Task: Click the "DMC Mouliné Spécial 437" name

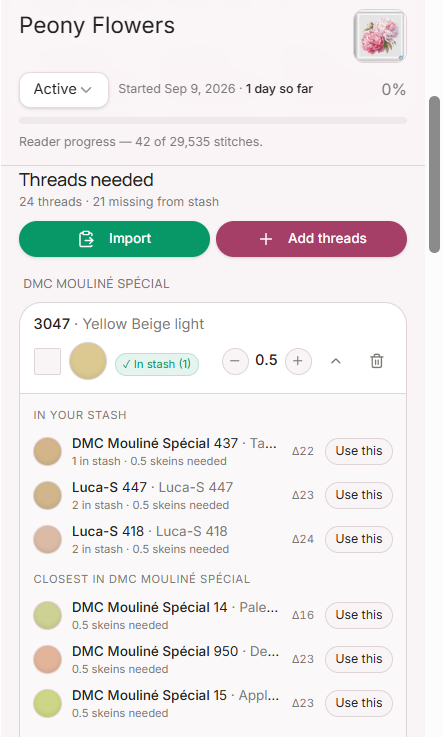Action: click(x=155, y=443)
